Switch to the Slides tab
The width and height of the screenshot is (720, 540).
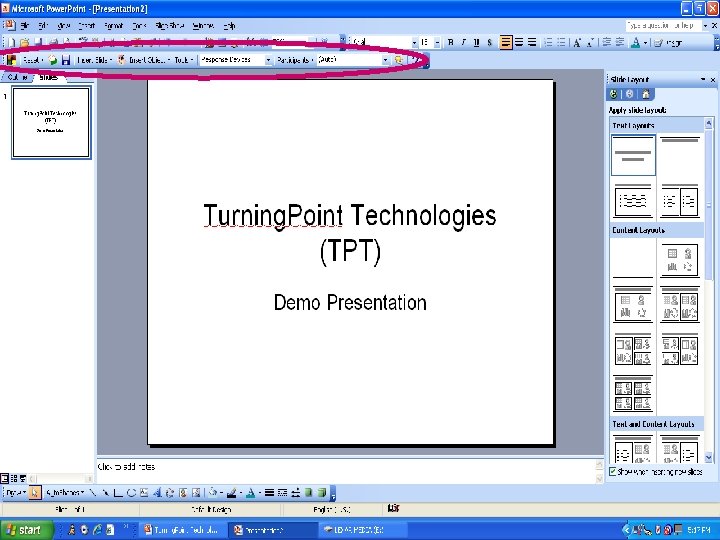tap(49, 77)
